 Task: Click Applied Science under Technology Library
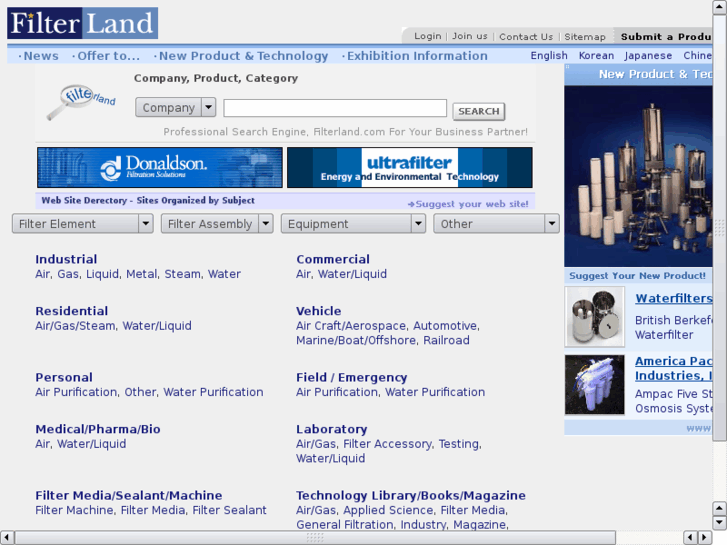(x=388, y=510)
